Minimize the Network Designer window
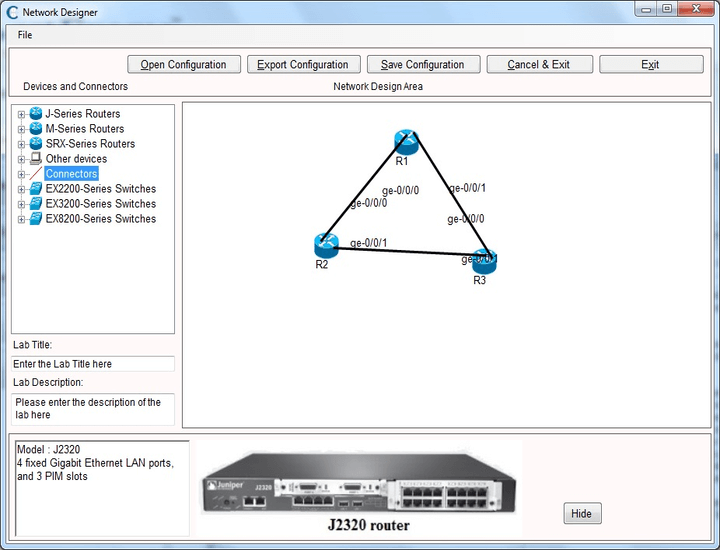 pyautogui.click(x=647, y=9)
